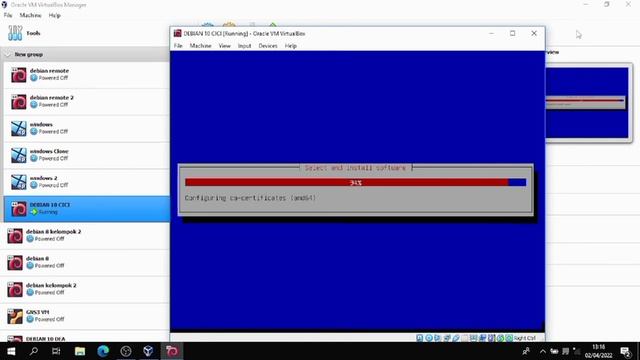Open the Manager window's Machine menu
The width and height of the screenshot is (640, 360).
tap(31, 16)
